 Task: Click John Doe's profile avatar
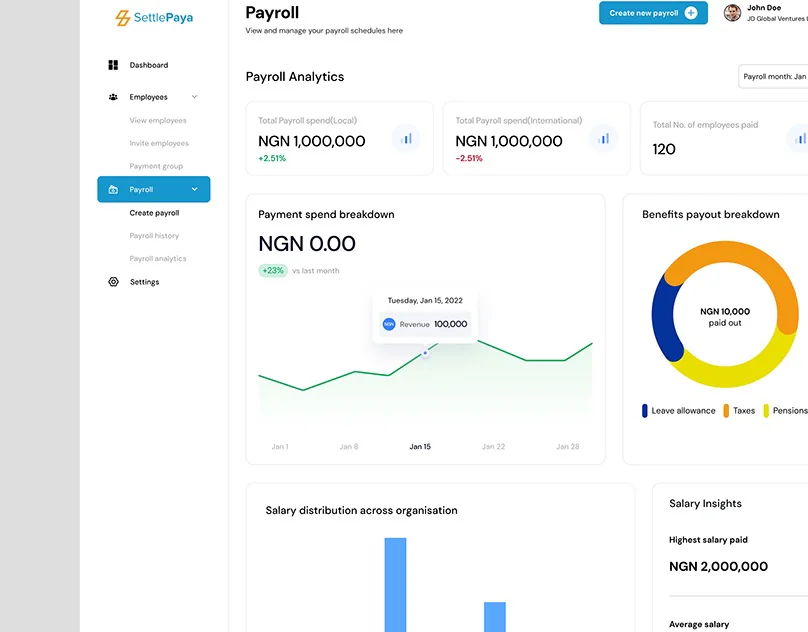[732, 13]
